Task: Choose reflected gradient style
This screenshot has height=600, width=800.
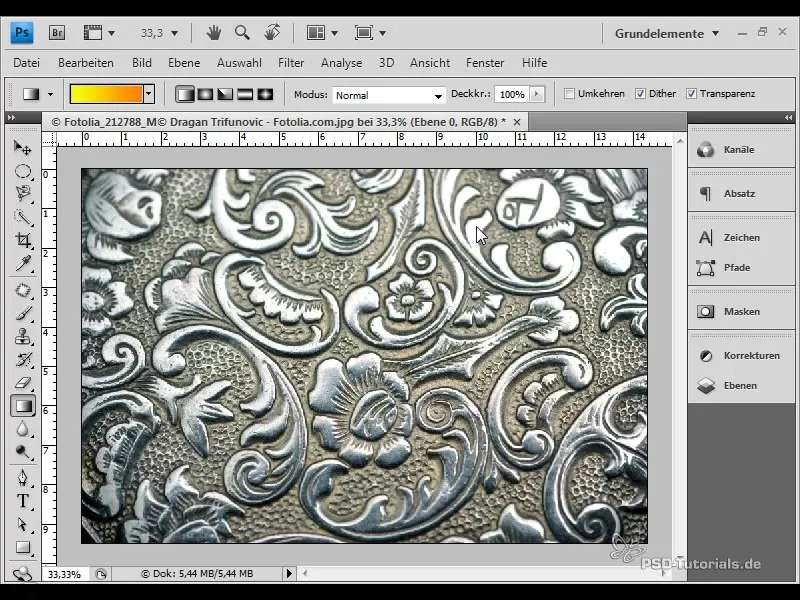Action: point(245,94)
